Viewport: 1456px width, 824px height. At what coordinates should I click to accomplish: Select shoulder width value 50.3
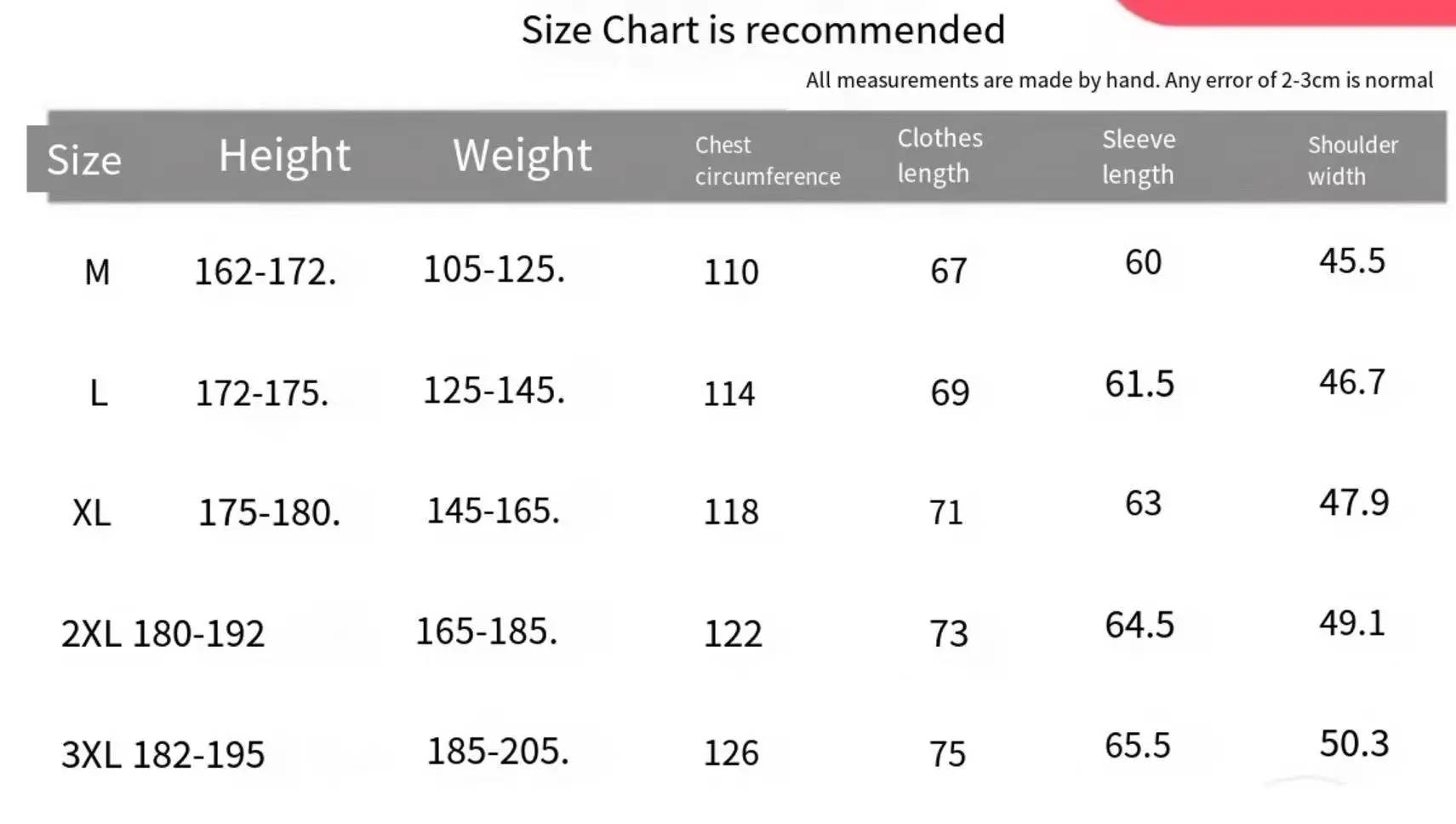pyautogui.click(x=1354, y=744)
